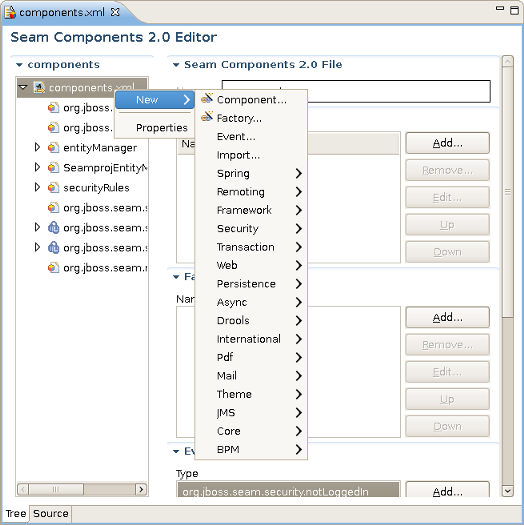Image resolution: width=524 pixels, height=525 pixels.
Task: Click the tree panel scroll left arrow
Action: point(23,490)
